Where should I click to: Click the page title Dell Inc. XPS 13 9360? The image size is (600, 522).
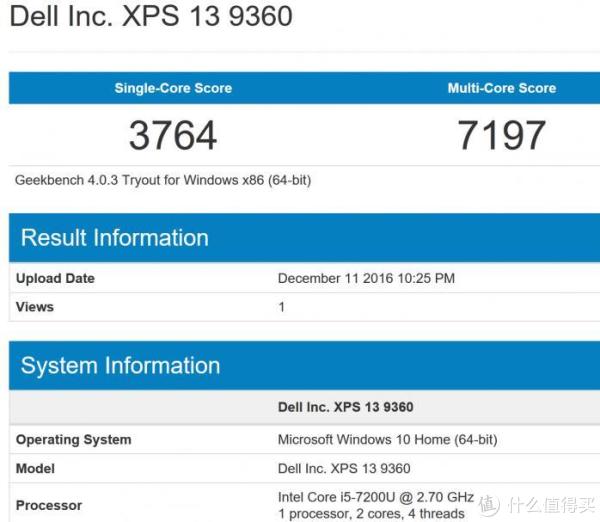pyautogui.click(x=150, y=18)
